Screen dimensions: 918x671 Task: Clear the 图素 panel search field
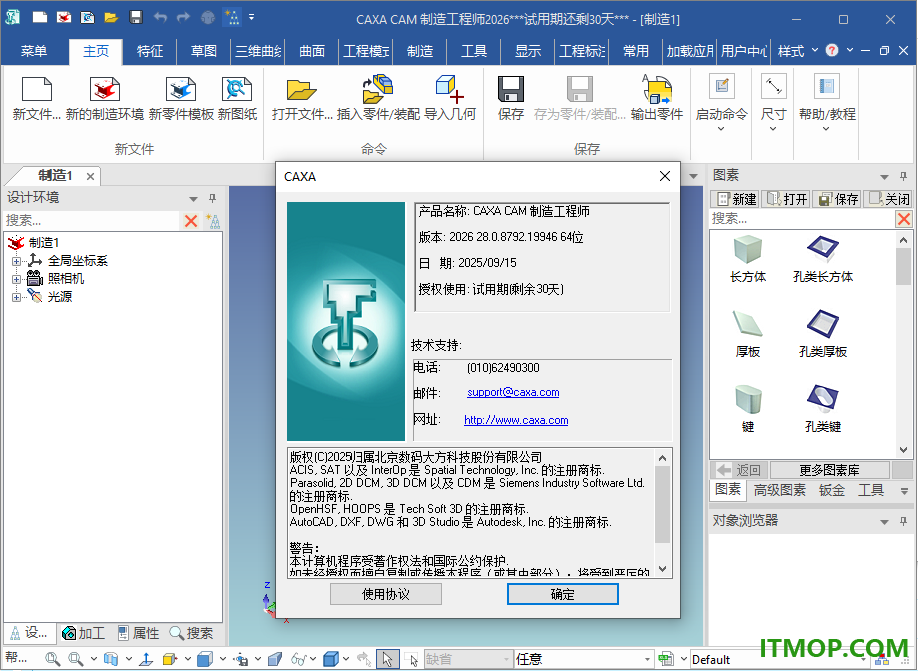tap(904, 219)
